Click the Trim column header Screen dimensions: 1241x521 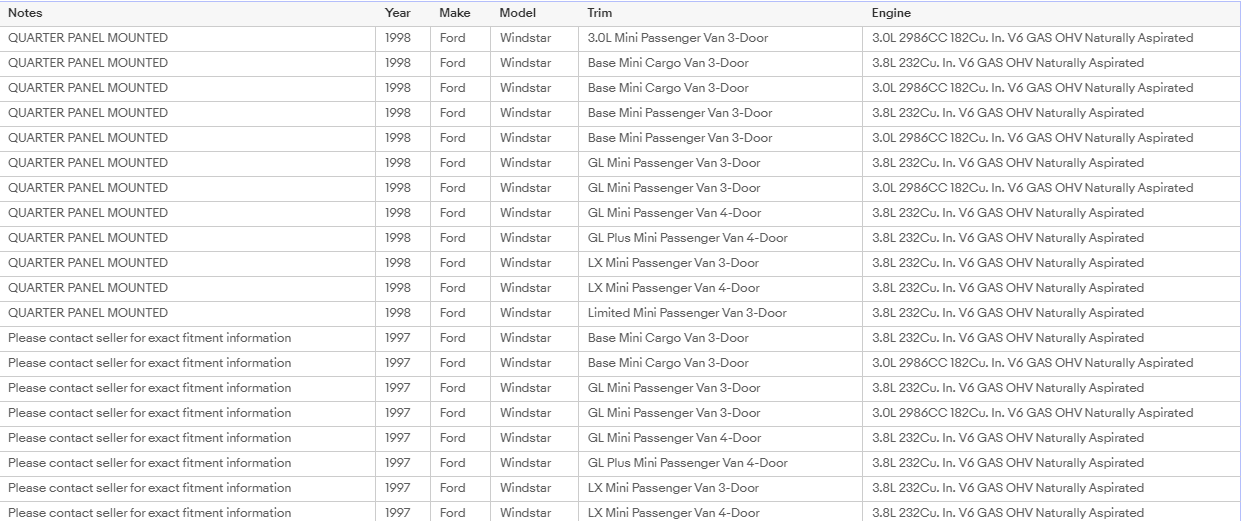[600, 13]
